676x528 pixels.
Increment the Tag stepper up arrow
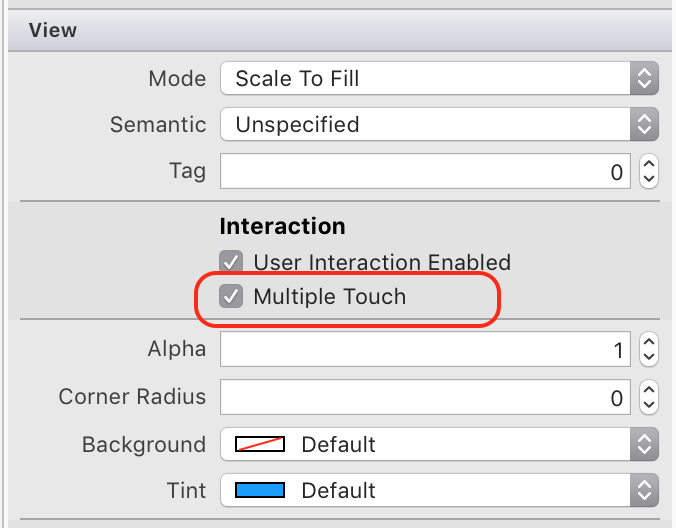649,164
